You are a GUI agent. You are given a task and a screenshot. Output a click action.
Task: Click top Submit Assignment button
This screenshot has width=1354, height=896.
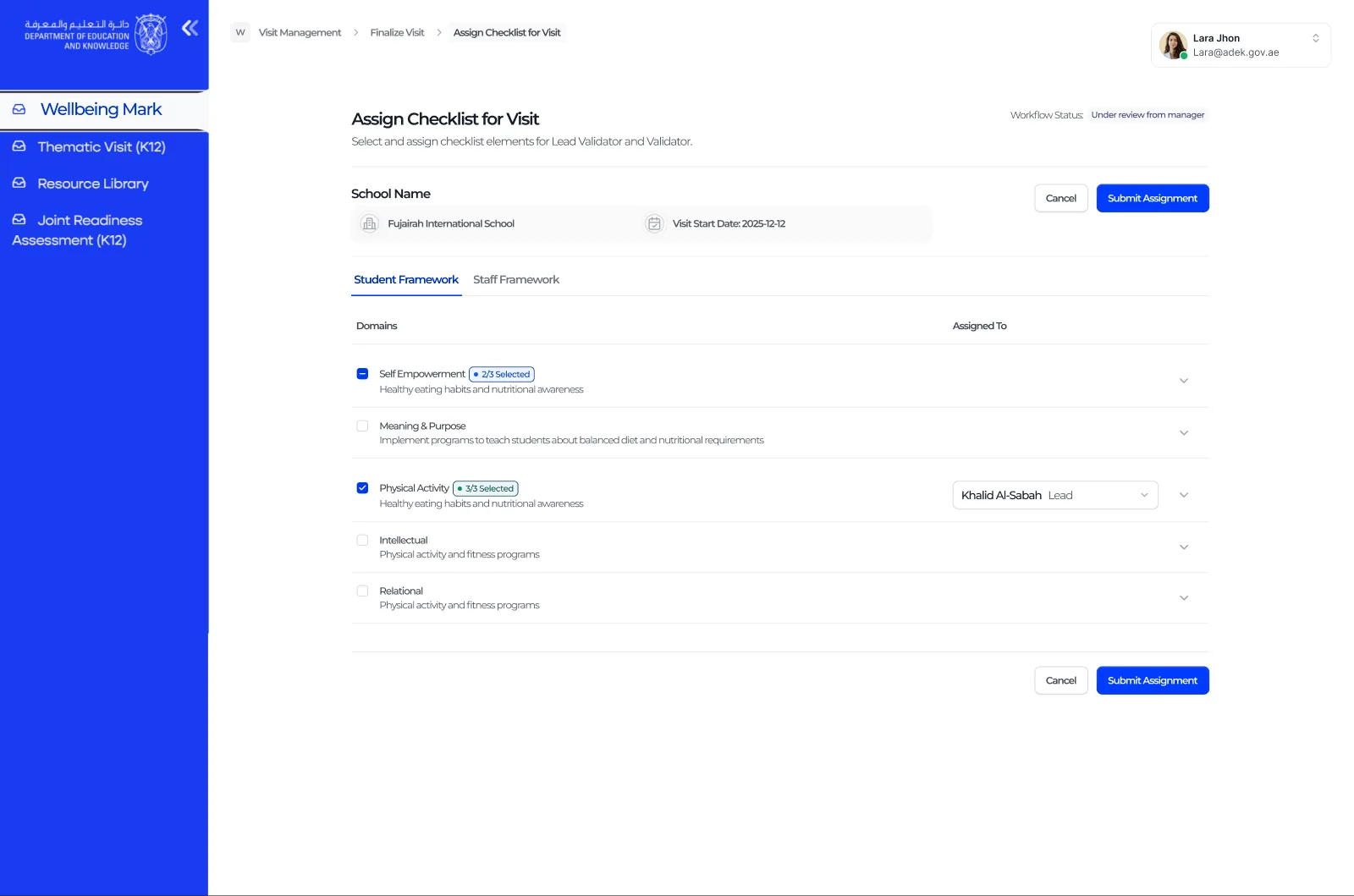[x=1153, y=198]
